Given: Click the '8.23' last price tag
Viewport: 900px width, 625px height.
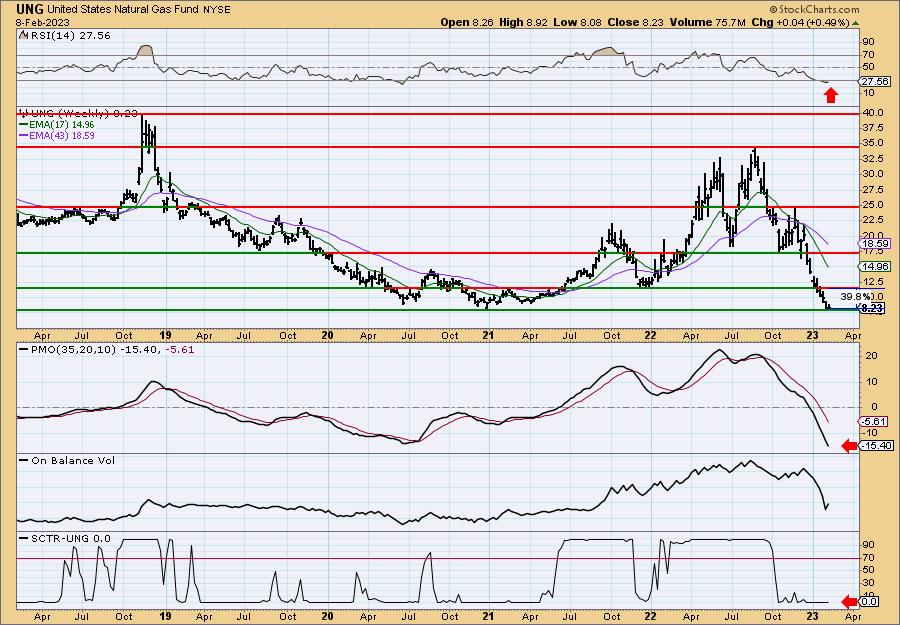Looking at the screenshot, I should click(873, 308).
